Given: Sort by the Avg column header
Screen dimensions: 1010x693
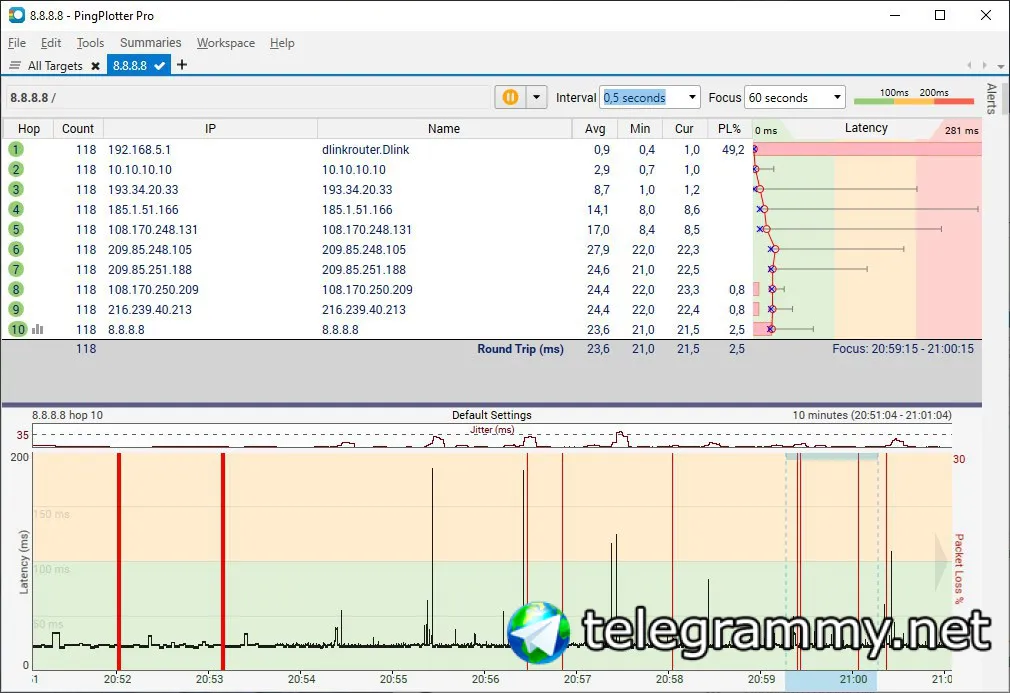Looking at the screenshot, I should point(595,129).
